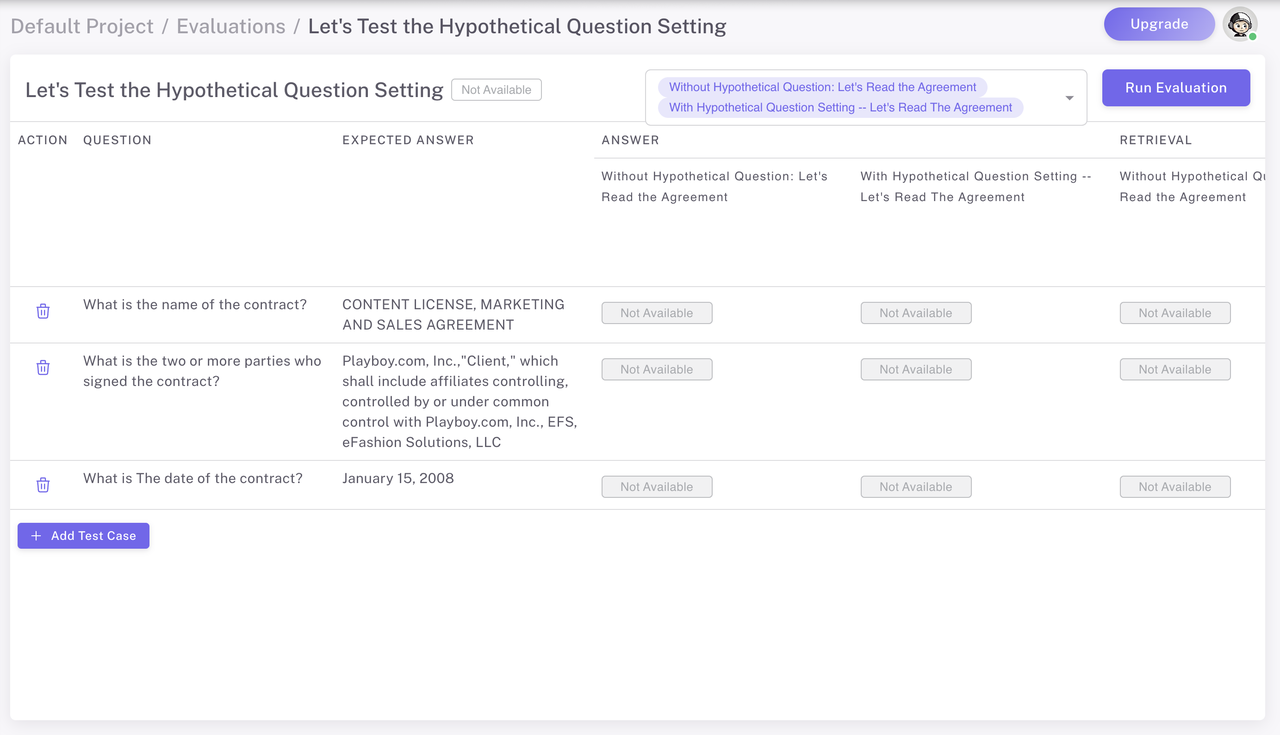Click first-row Not Available answer under Without Hypothetical
The image size is (1280, 735).
pyautogui.click(x=656, y=313)
